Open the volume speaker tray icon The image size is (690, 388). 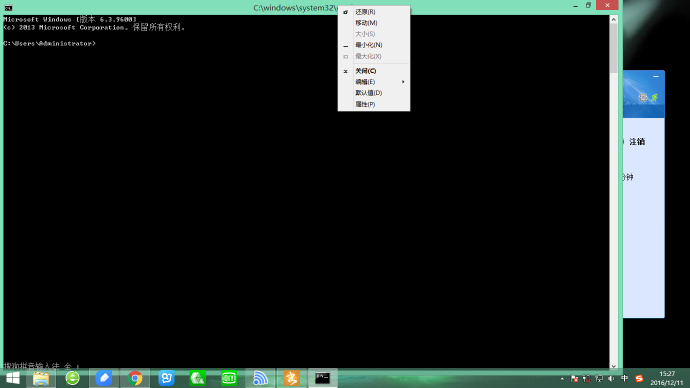(x=611, y=378)
